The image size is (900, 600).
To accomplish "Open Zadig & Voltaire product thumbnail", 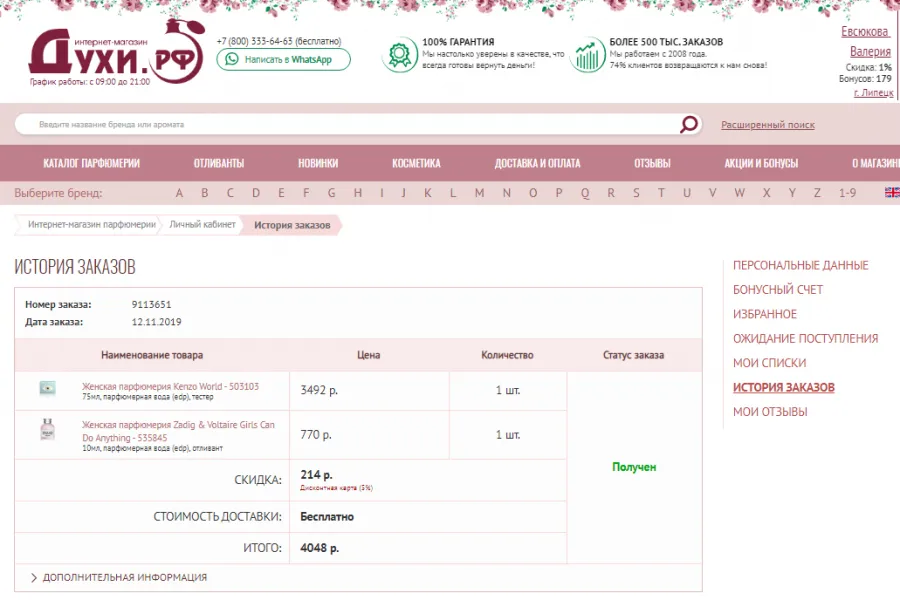I will [x=47, y=429].
